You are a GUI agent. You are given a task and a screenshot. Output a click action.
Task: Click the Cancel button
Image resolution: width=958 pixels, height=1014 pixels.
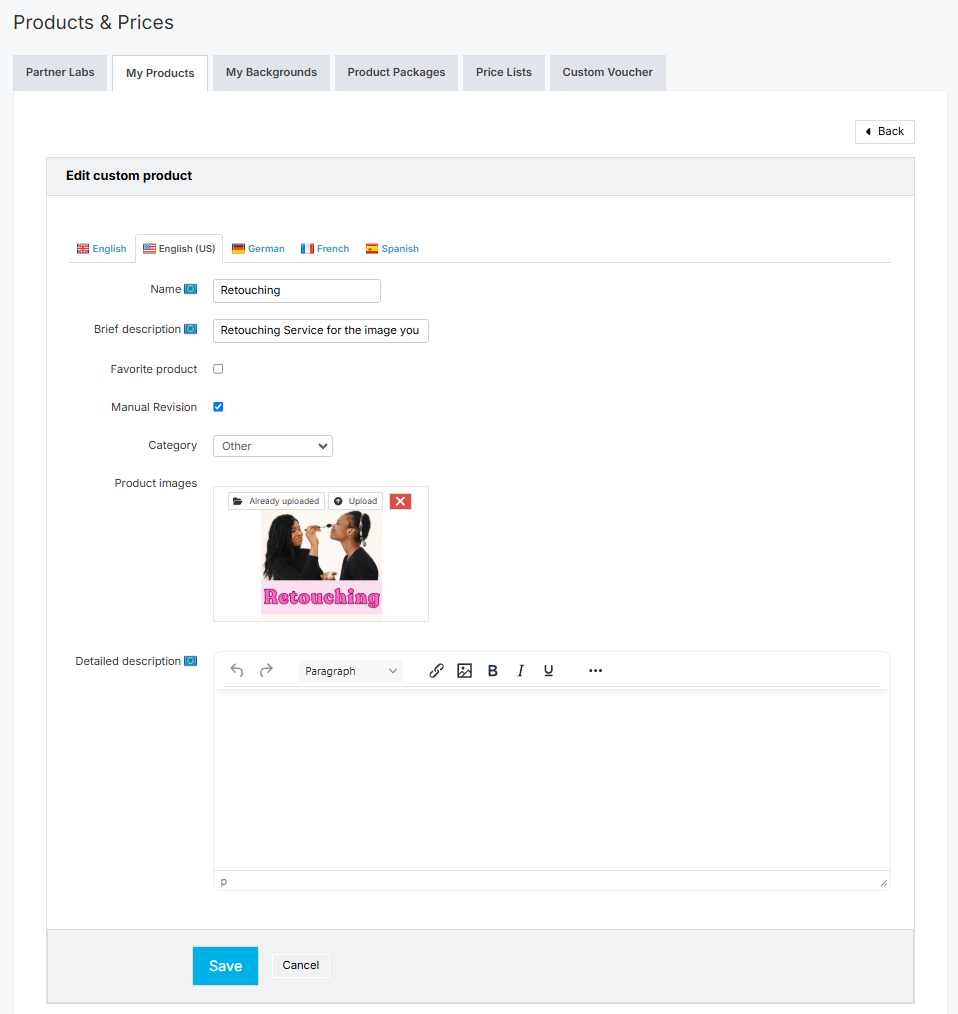(x=301, y=965)
